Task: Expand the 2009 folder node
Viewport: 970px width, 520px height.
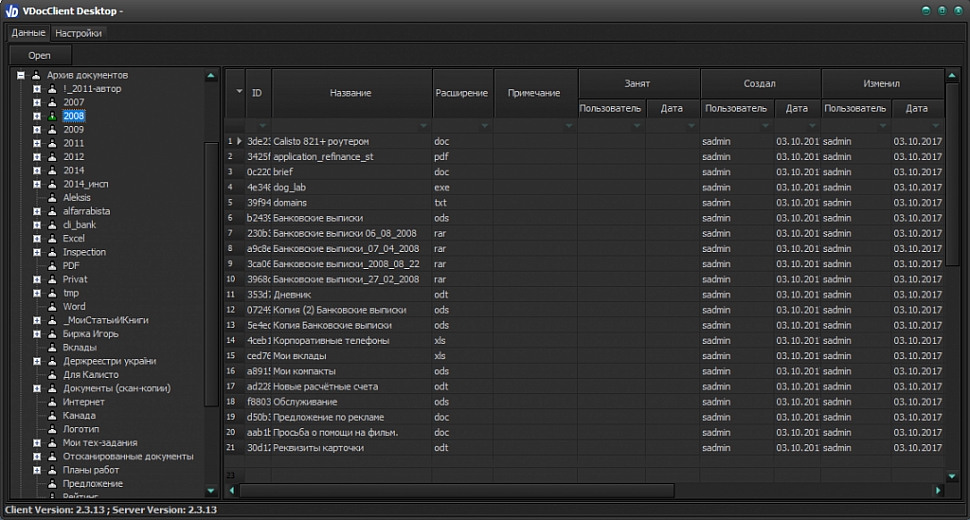Action: [x=36, y=130]
